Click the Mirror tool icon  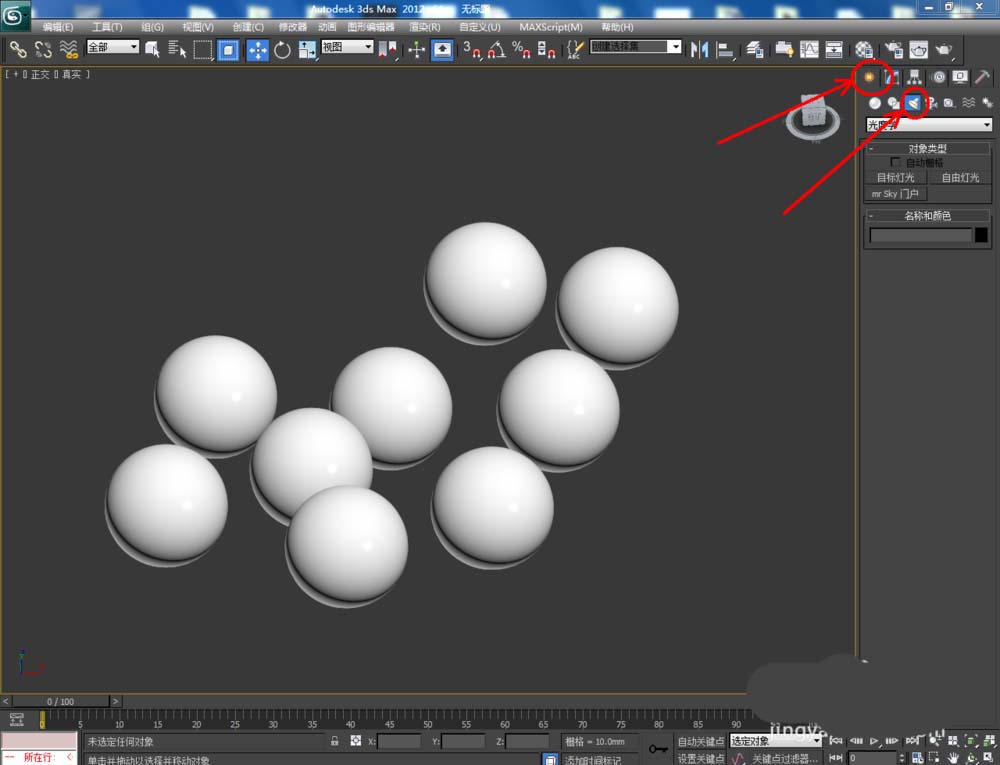coord(699,50)
